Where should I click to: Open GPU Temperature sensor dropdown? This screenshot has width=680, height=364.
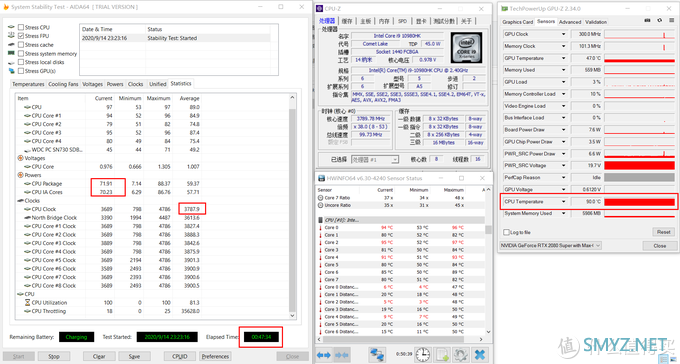tap(564, 58)
